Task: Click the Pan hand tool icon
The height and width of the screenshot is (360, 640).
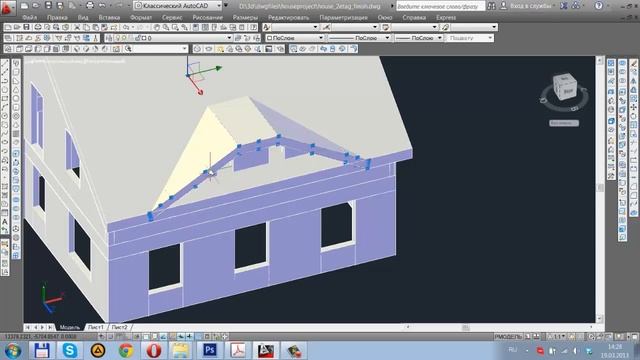Action: (x=157, y=27)
